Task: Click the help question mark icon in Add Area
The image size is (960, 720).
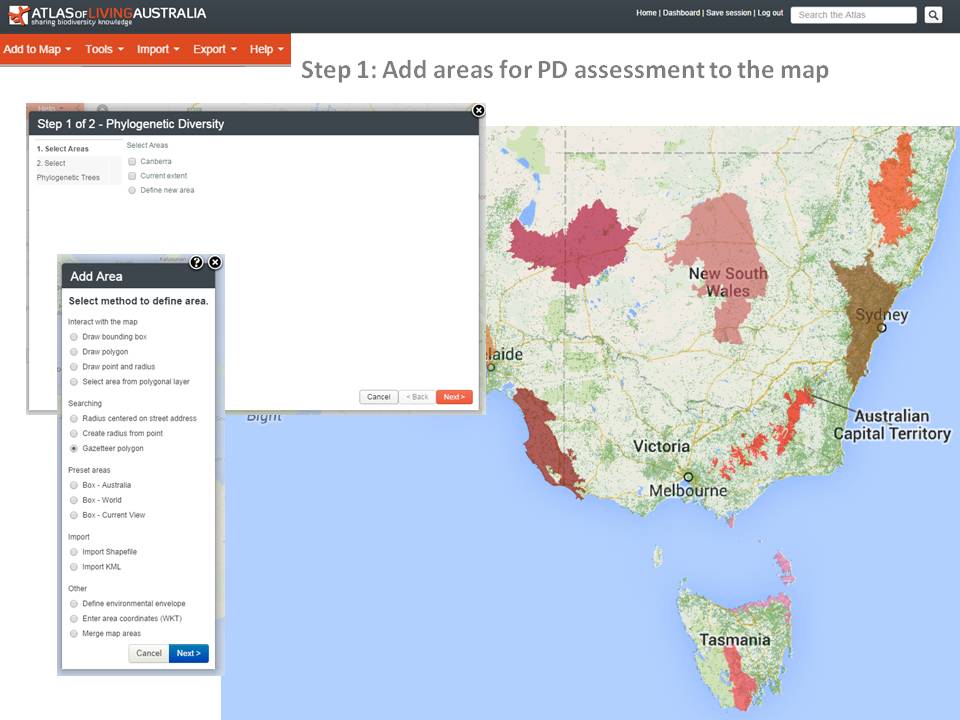Action: [x=196, y=262]
